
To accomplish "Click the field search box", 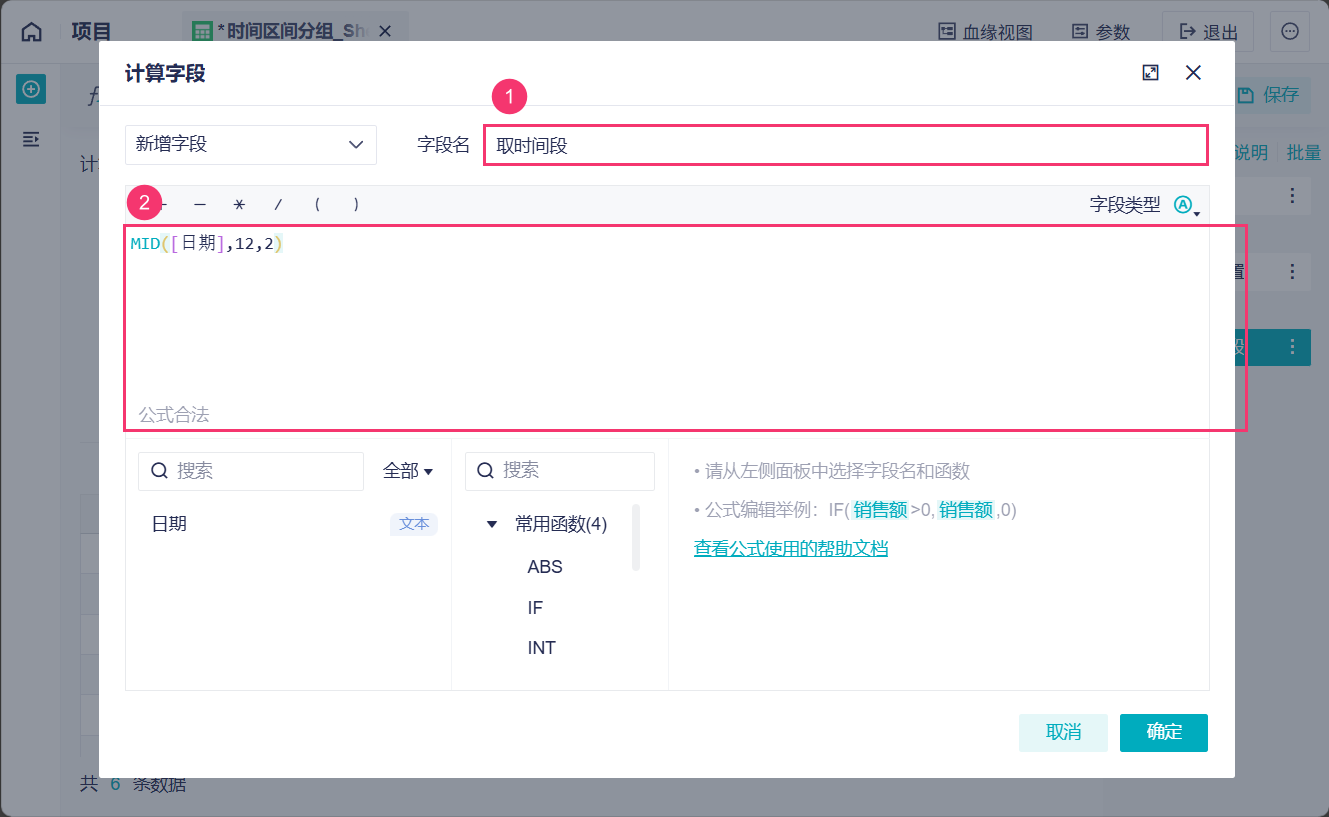I will tap(251, 471).
